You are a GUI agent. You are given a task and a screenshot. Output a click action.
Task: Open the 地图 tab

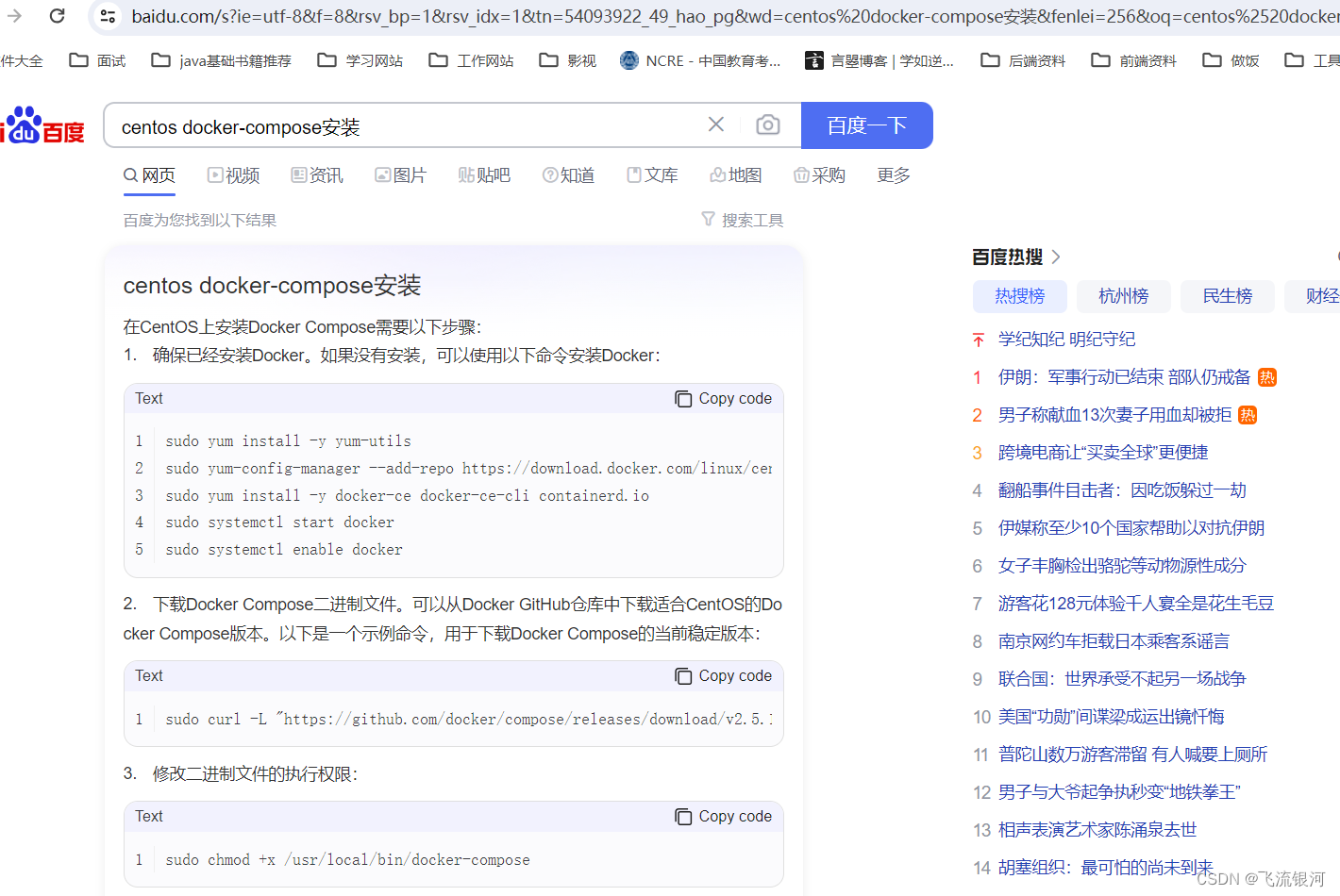click(x=736, y=175)
